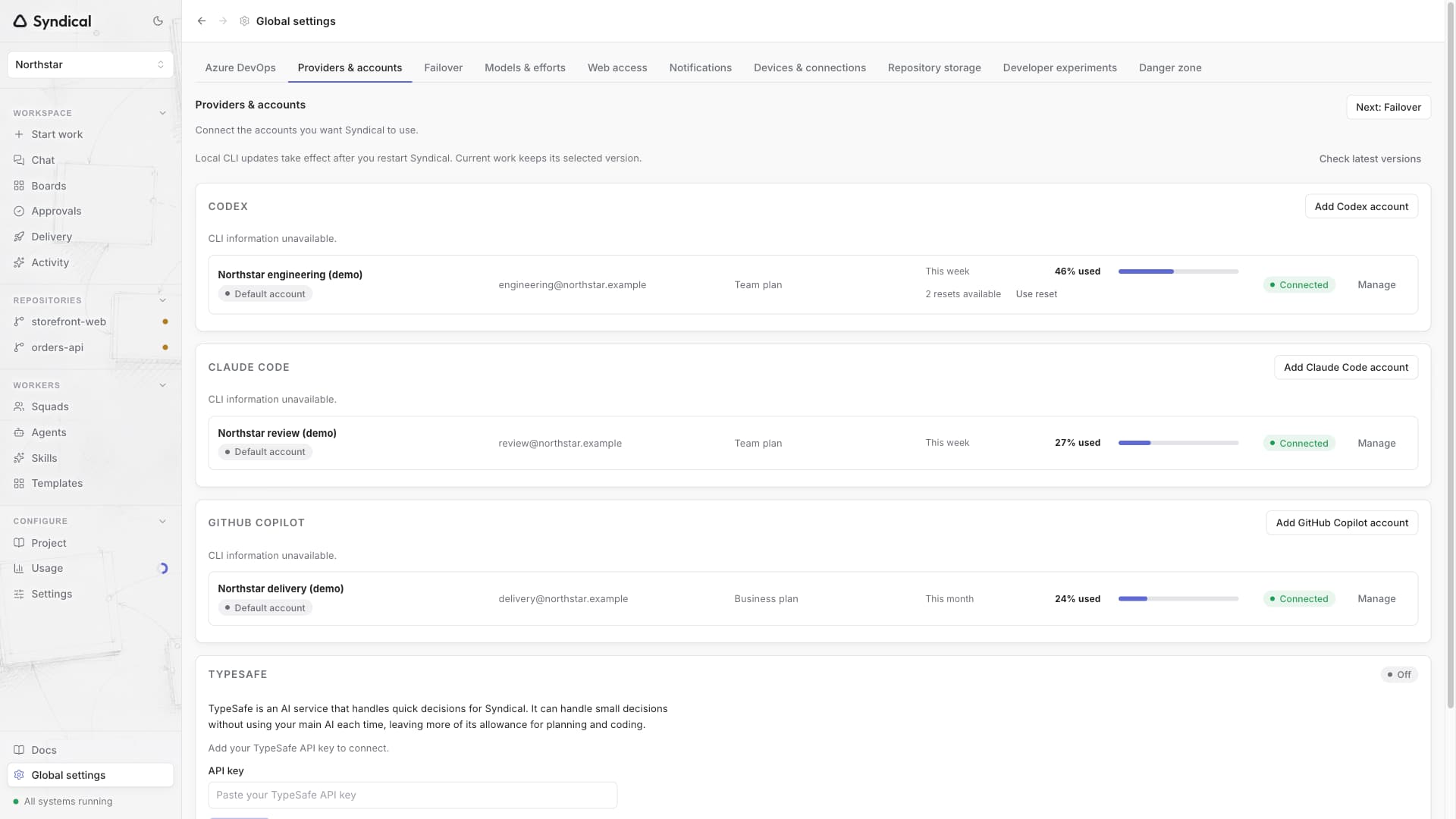Open the Approvals checkmark icon
This screenshot has height=819, width=1456.
pos(19,211)
